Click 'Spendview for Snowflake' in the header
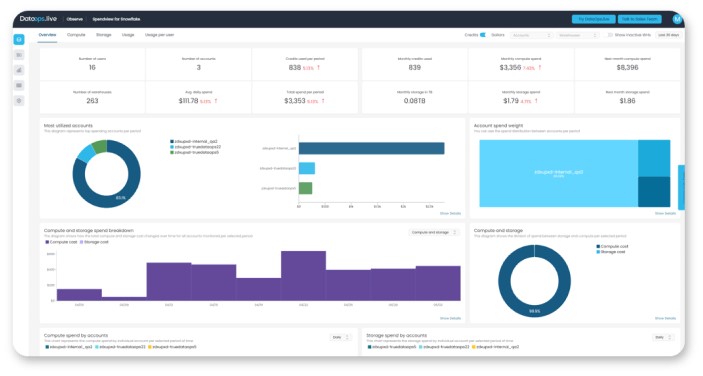Viewport: 703px width, 376px height. point(116,19)
